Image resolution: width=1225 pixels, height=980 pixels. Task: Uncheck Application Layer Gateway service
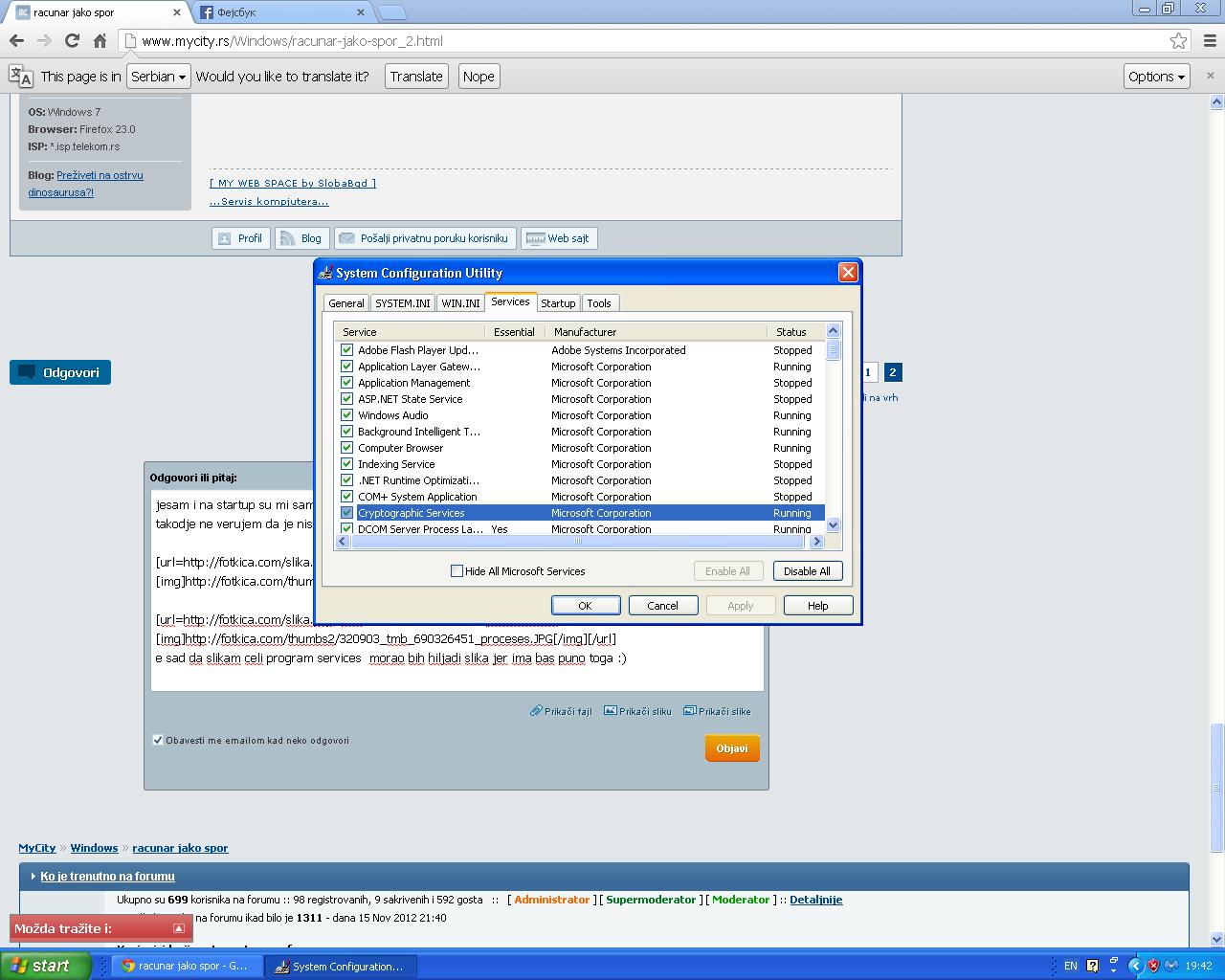coord(346,367)
